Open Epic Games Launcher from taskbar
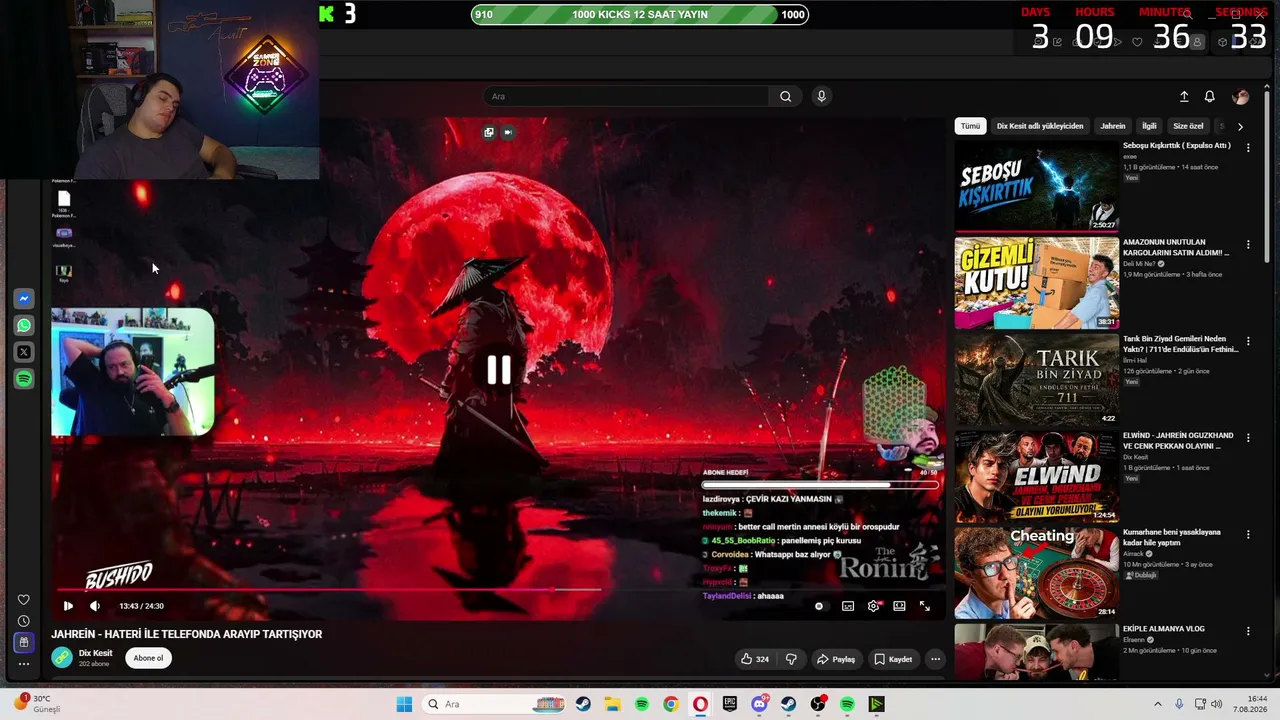Screen dimensions: 1280x720 point(730,704)
